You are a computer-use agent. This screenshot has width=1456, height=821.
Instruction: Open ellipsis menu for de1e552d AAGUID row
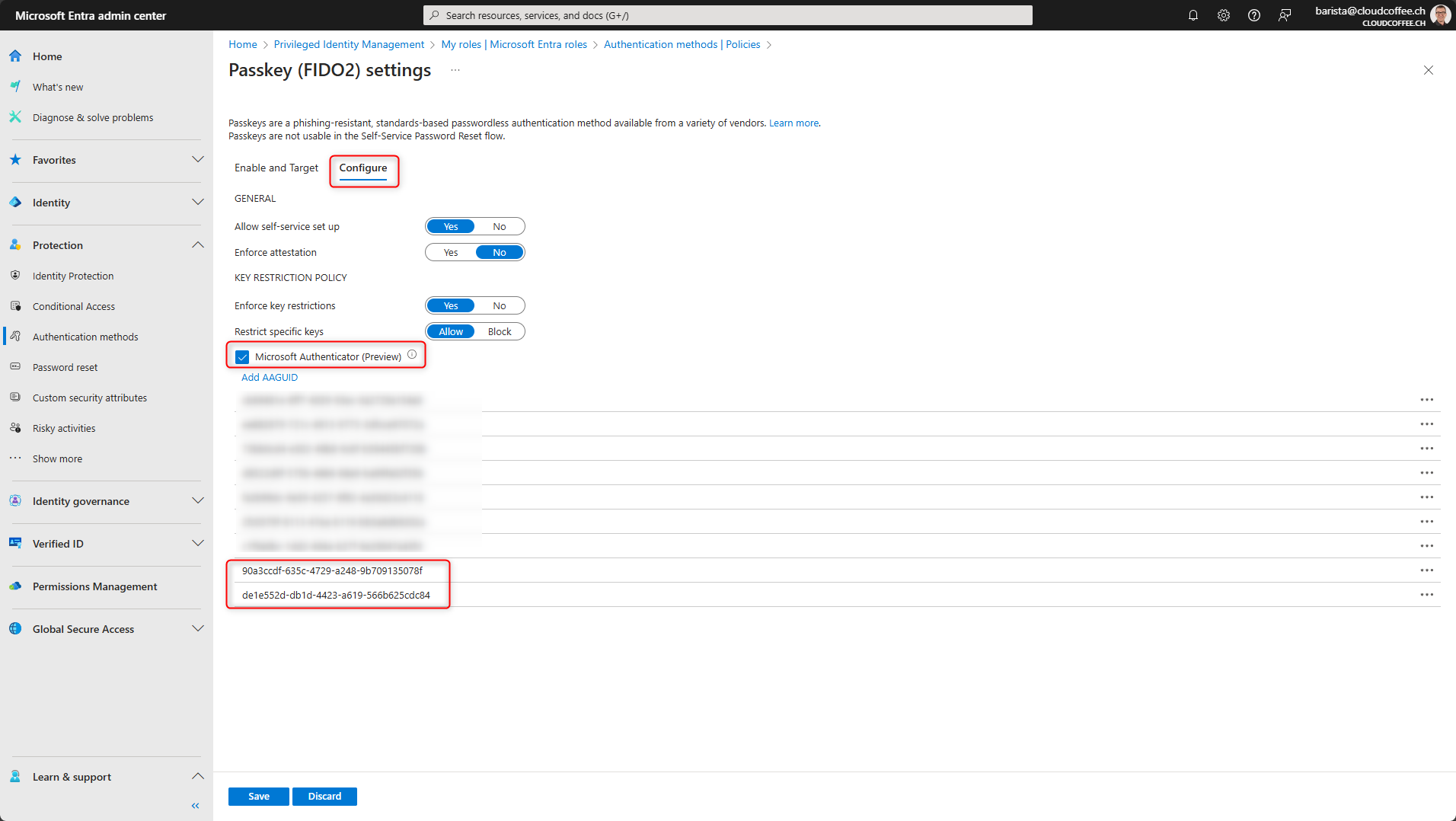click(1426, 595)
